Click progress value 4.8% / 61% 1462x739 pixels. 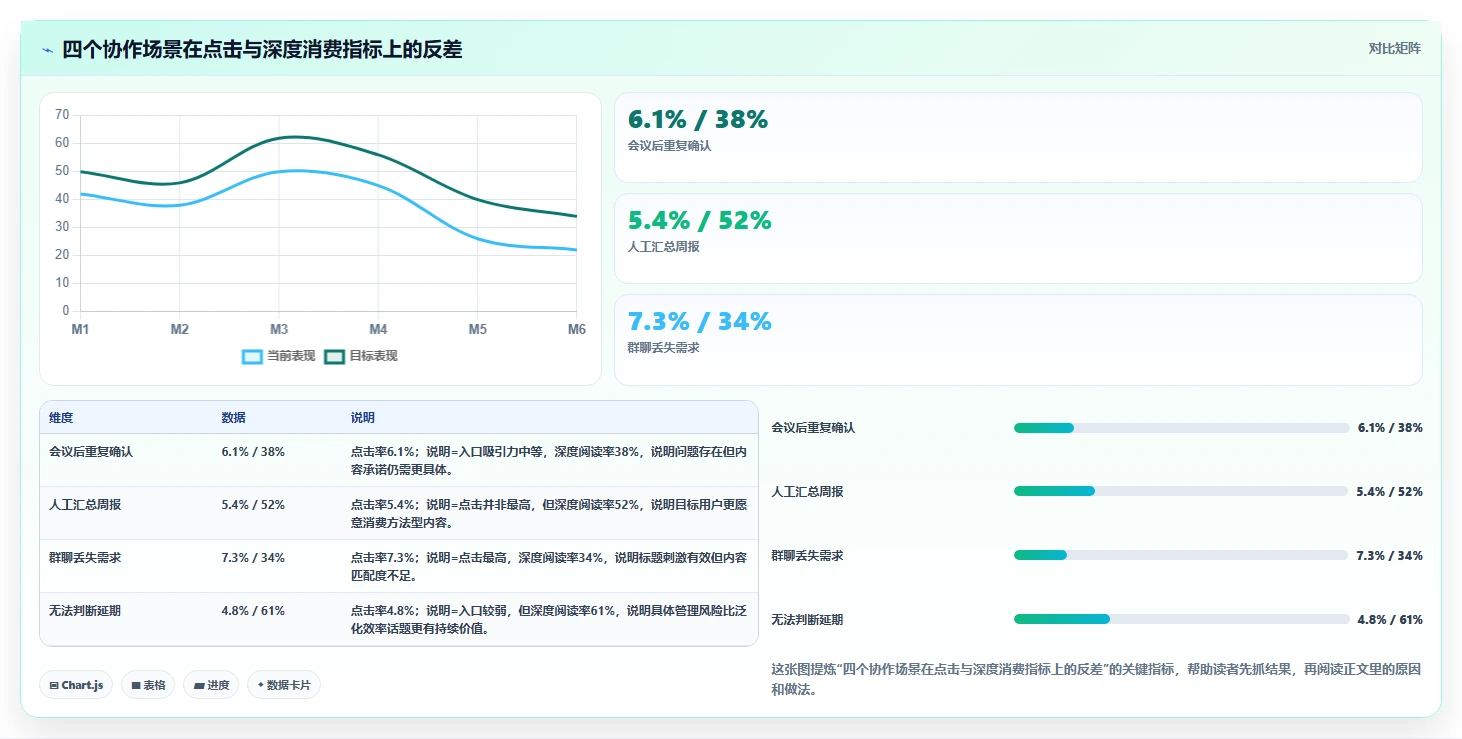1390,620
